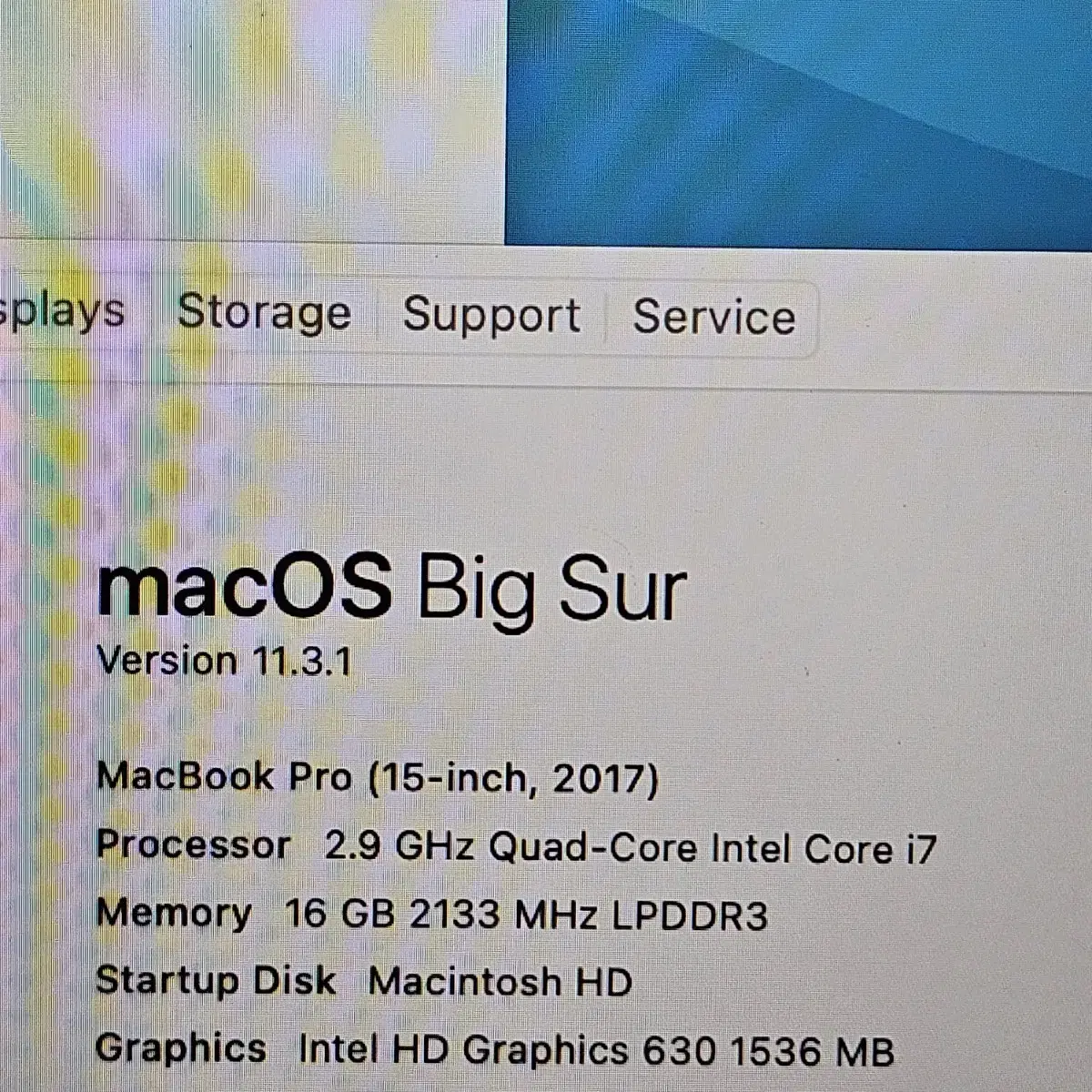Click the 2.9 GHz Quad-Core Intel Core i7 value
This screenshot has width=1092, height=1092.
pos(631,849)
